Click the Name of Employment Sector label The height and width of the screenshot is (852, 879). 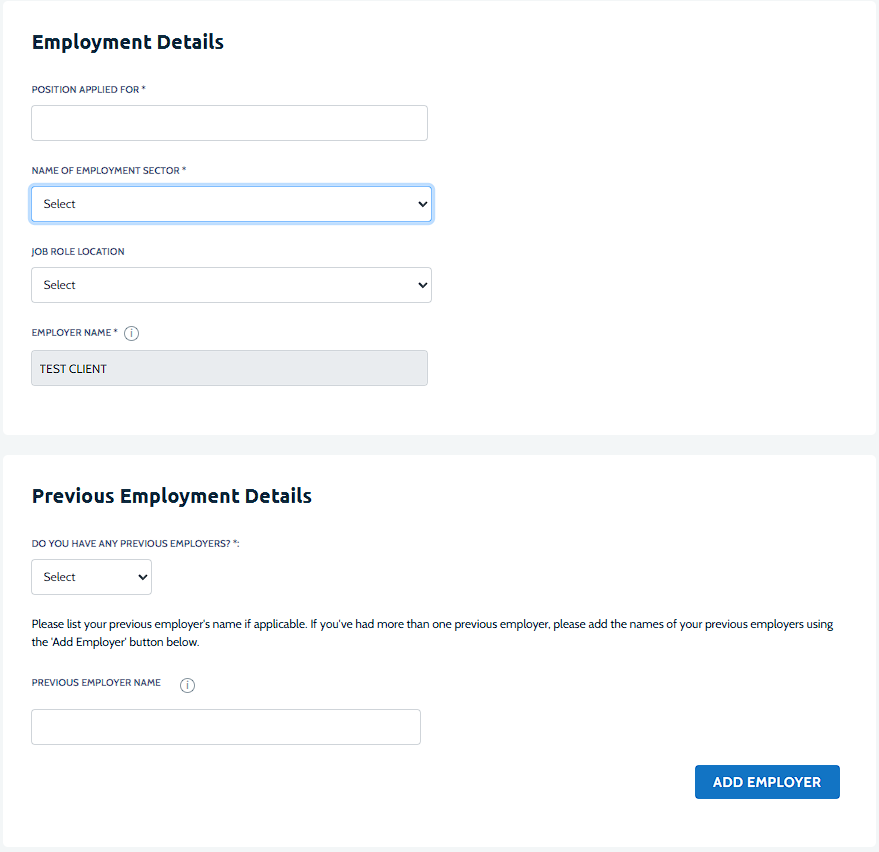[108, 171]
